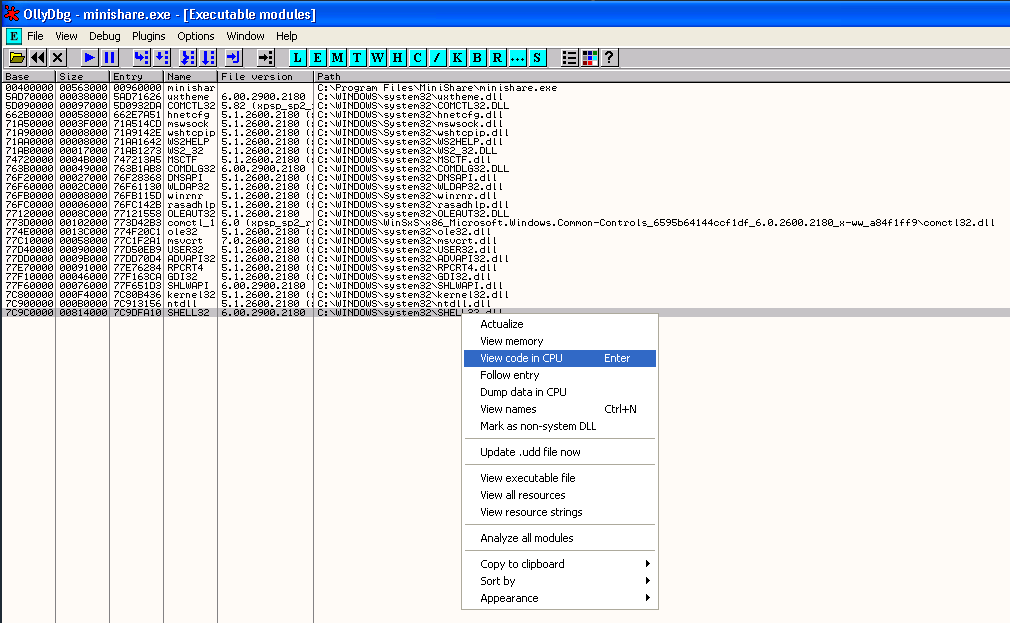
Task: Click the Step into icon
Action: tap(141, 58)
